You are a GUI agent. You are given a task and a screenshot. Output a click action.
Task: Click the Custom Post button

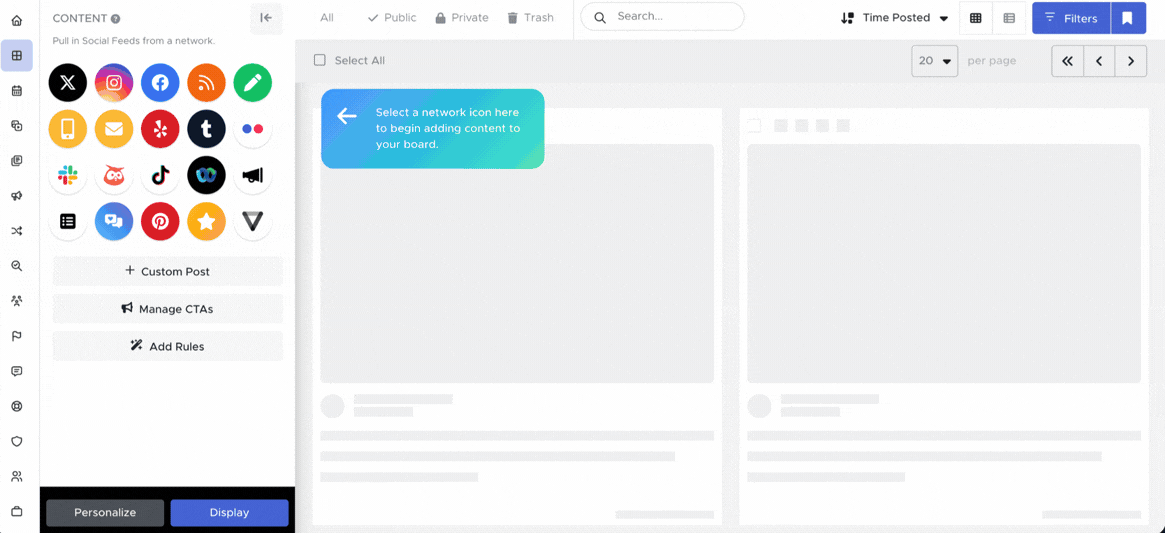[x=168, y=271]
